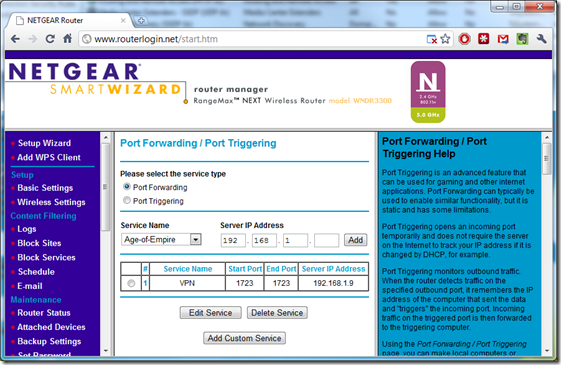Go to browser home page
Image resolution: width=561 pixels, height=365 pixels.
pyautogui.click(x=68, y=39)
